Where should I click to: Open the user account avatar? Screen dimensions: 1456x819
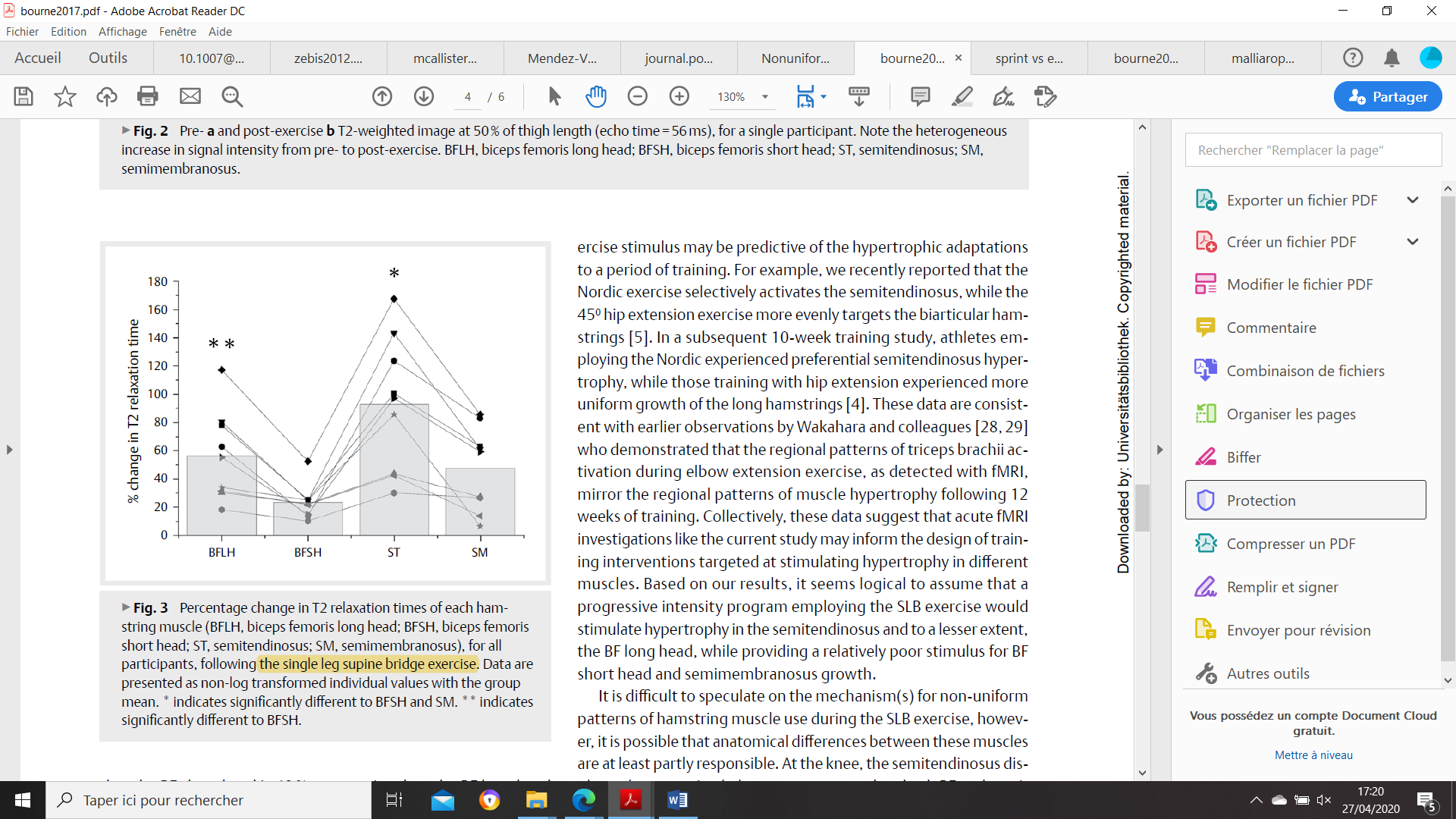coord(1431,58)
